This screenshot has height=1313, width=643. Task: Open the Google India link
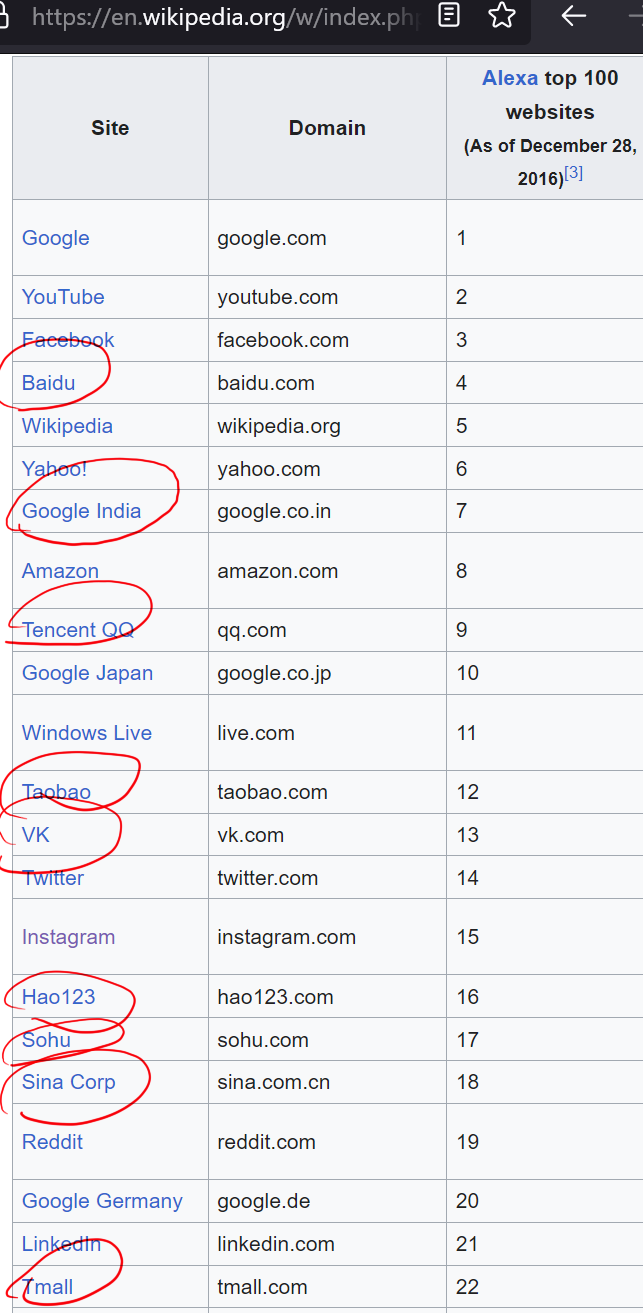coord(81,511)
